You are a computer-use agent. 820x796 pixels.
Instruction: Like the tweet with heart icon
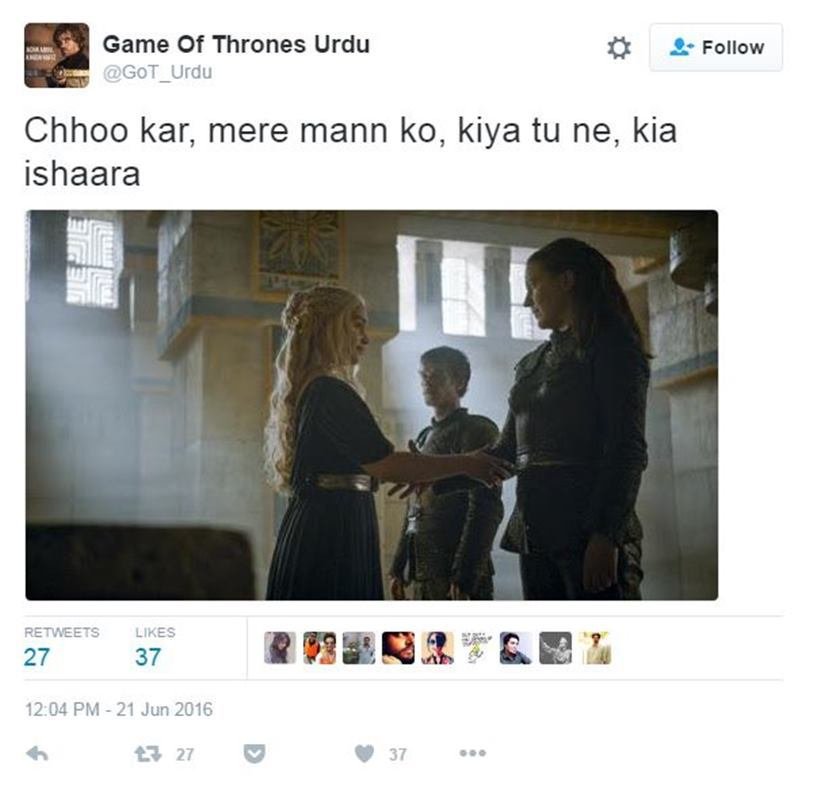[364, 754]
